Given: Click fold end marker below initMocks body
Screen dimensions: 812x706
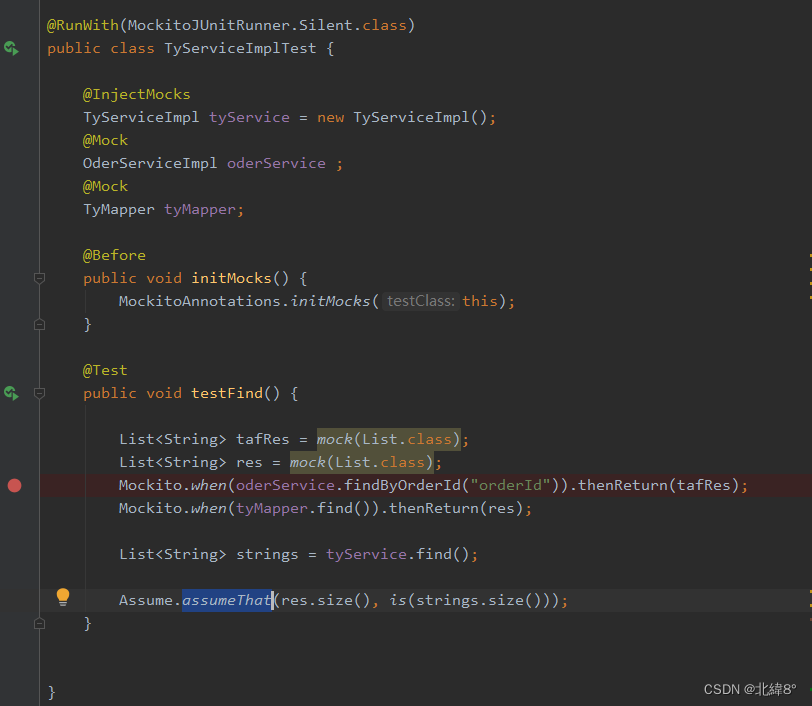Looking at the screenshot, I should pos(39,325).
